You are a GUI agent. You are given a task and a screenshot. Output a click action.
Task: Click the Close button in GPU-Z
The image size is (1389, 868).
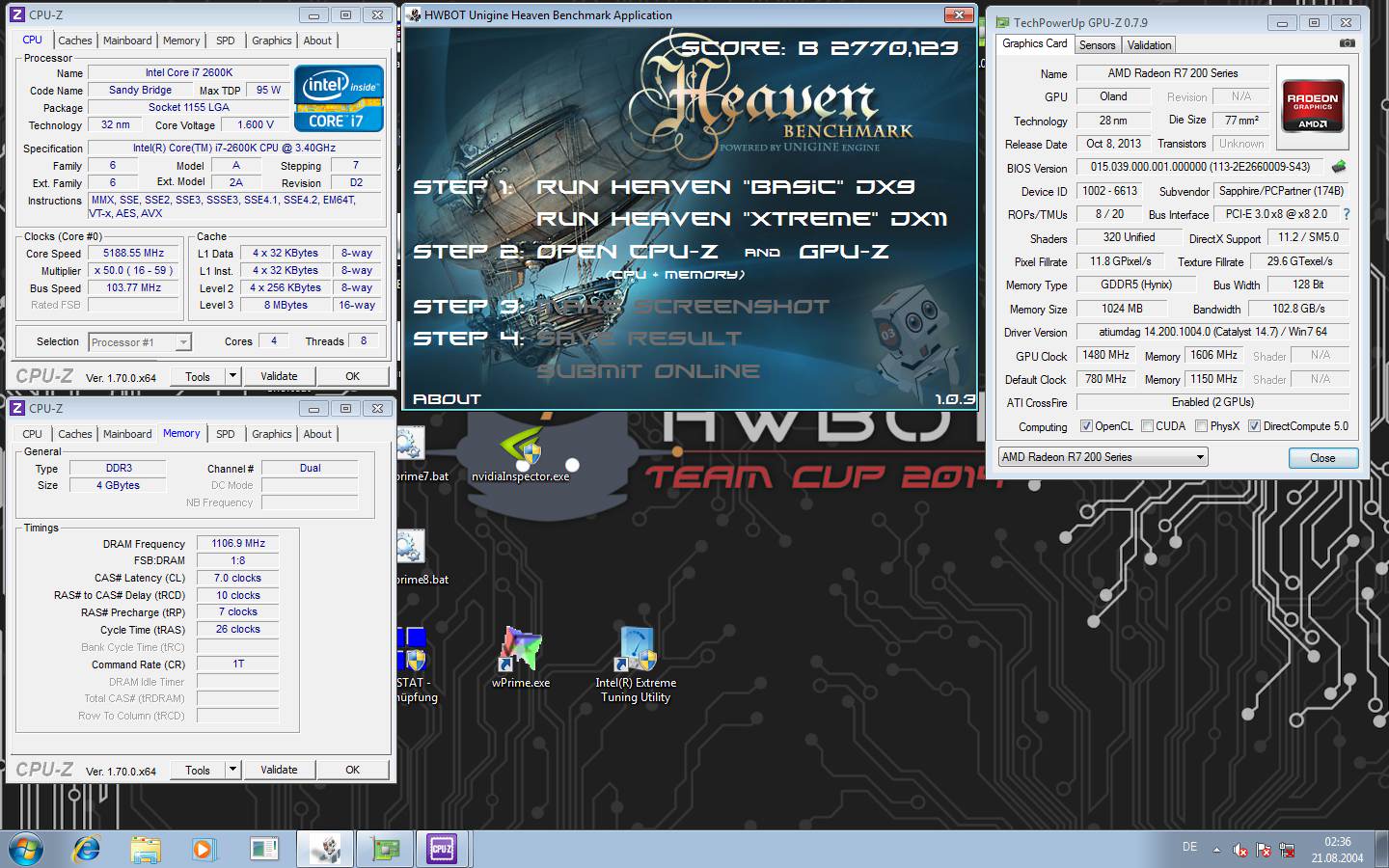[1322, 458]
